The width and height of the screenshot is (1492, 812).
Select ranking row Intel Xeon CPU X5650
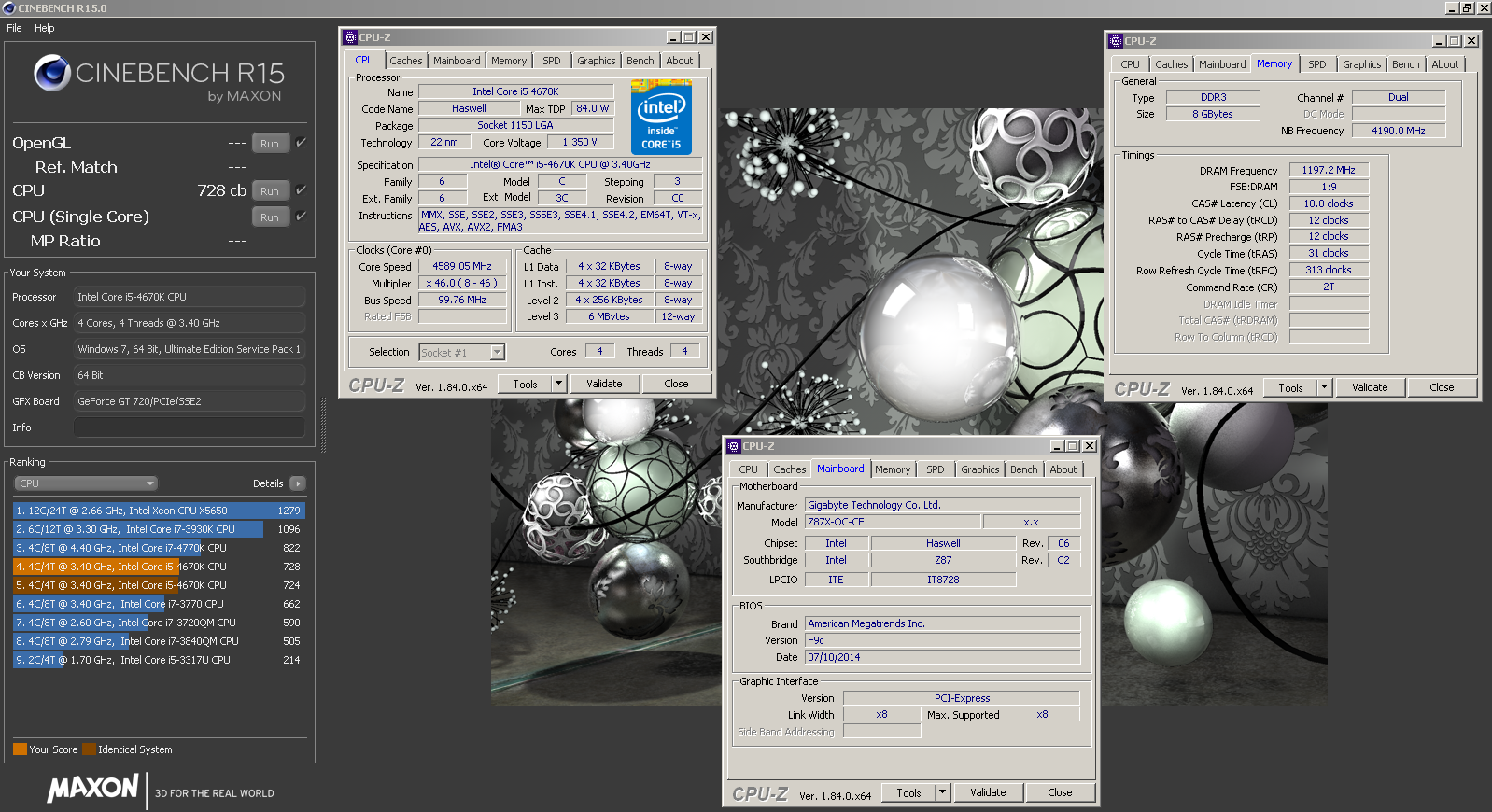pyautogui.click(x=158, y=511)
